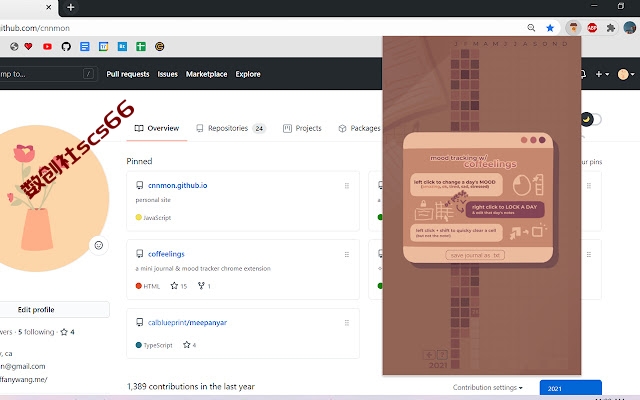This screenshot has width=640, height=400.
Task: Click the back arrow button in coffeelings popup
Action: pyautogui.click(x=429, y=355)
